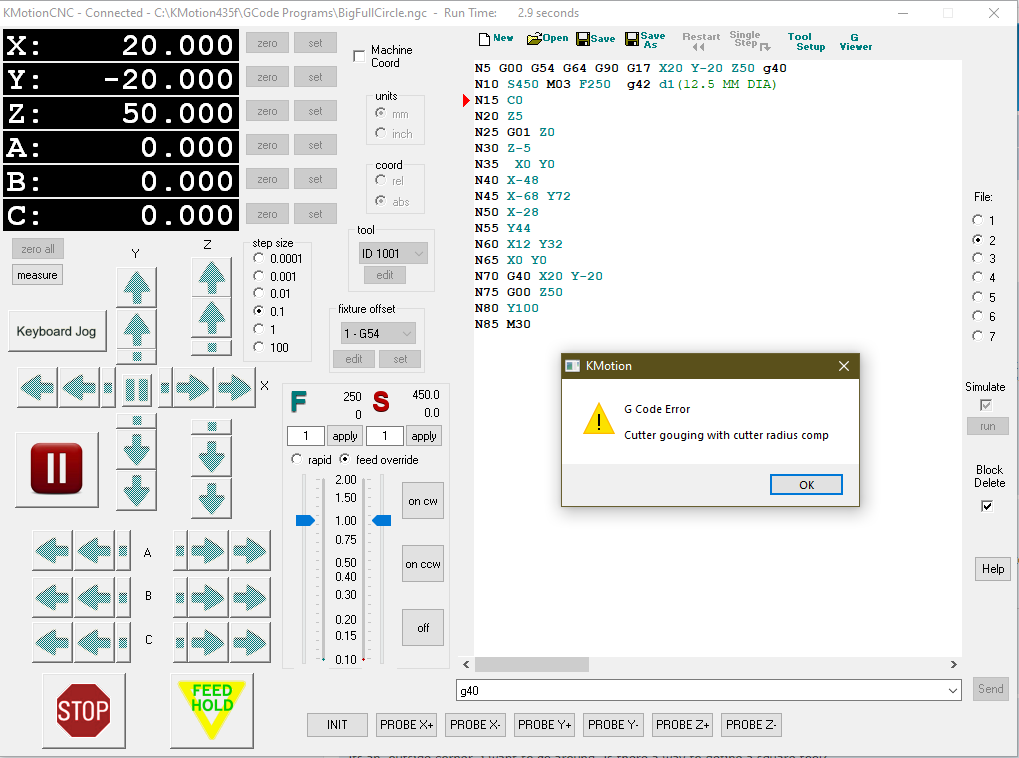Expand the g40 command history dropdown
Viewport: 1019px width, 758px height.
coord(952,690)
